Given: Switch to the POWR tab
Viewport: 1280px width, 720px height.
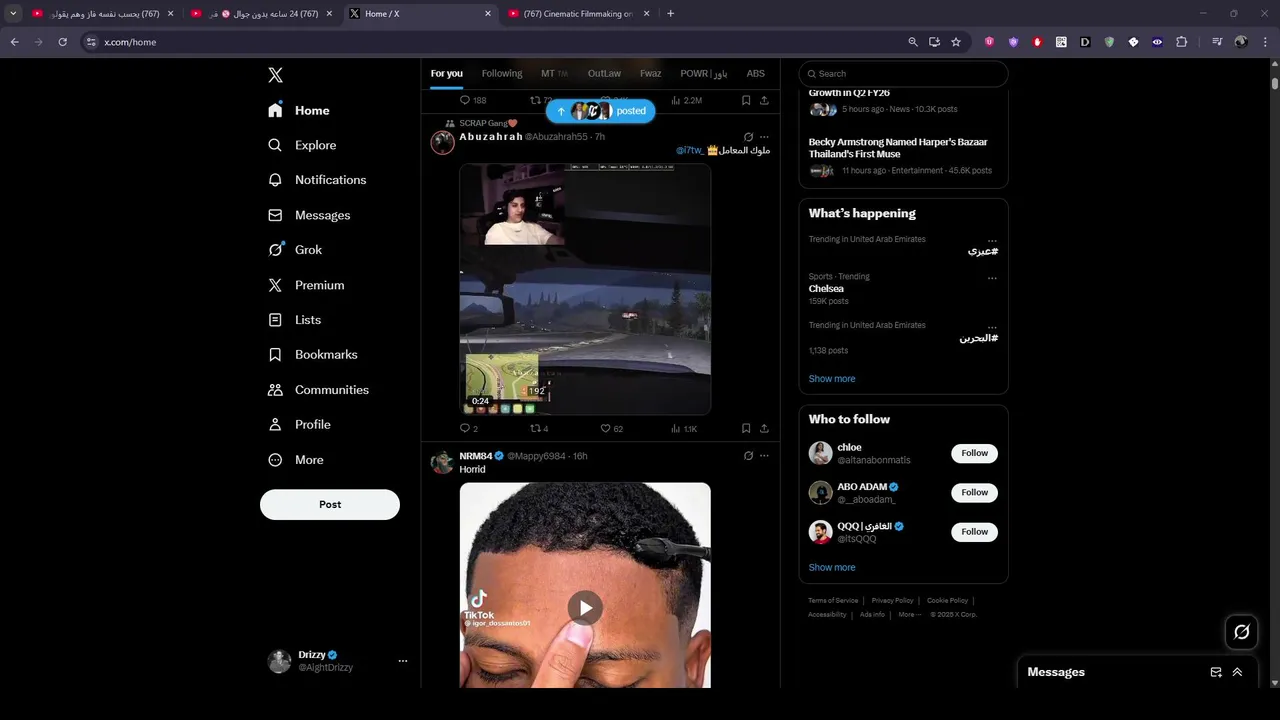Looking at the screenshot, I should click(x=704, y=73).
